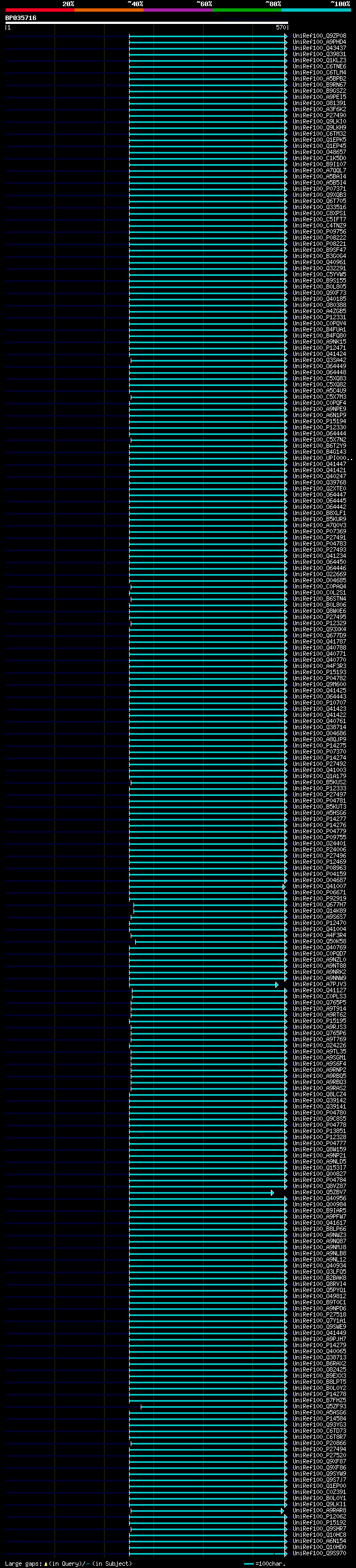The width and height of the screenshot is (356, 1568).
Task: Open UniRef100_C6TNE6 entry
Action: coord(319,66)
